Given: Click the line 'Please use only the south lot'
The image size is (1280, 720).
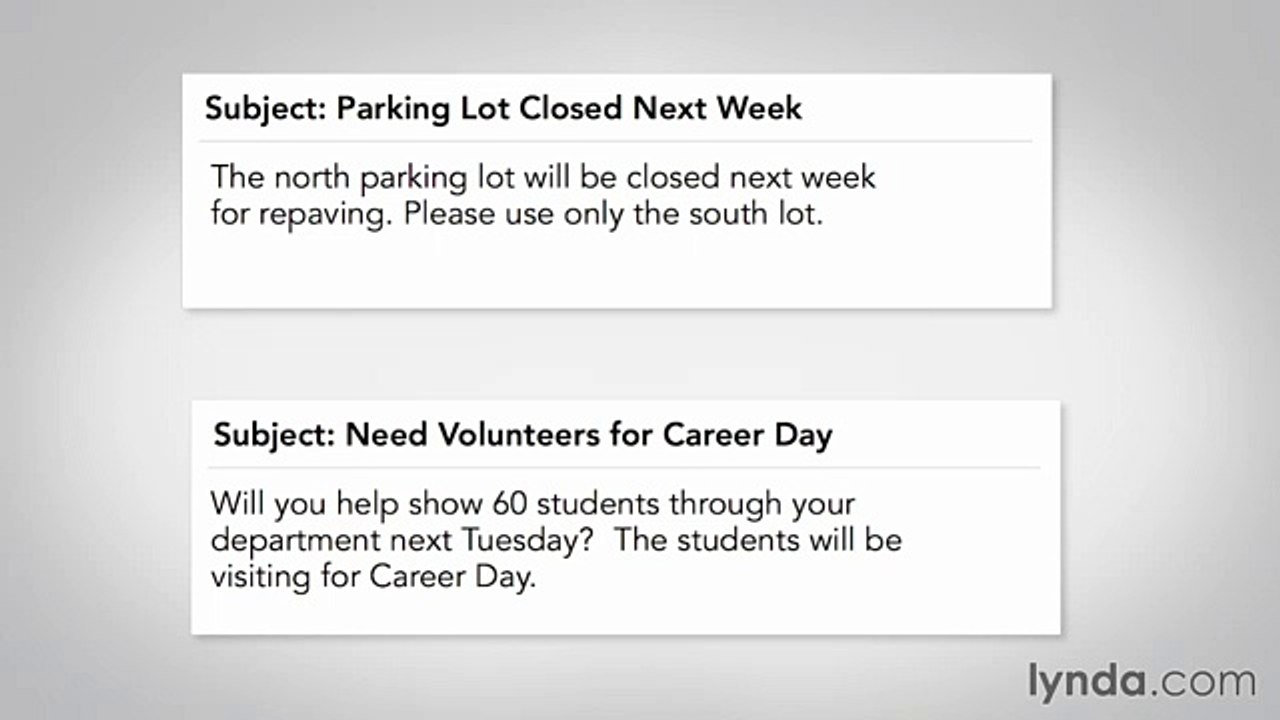Looking at the screenshot, I should click(x=613, y=214).
